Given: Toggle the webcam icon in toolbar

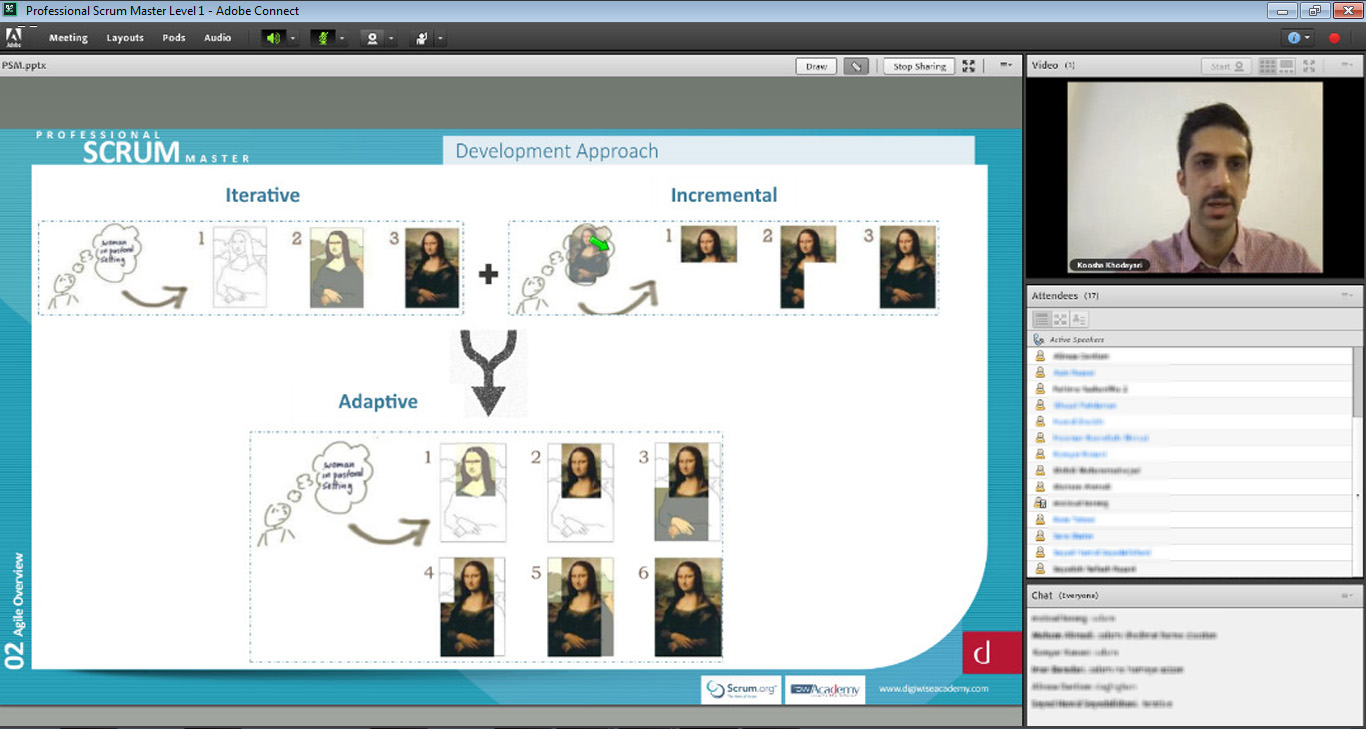Looking at the screenshot, I should pyautogui.click(x=372, y=38).
